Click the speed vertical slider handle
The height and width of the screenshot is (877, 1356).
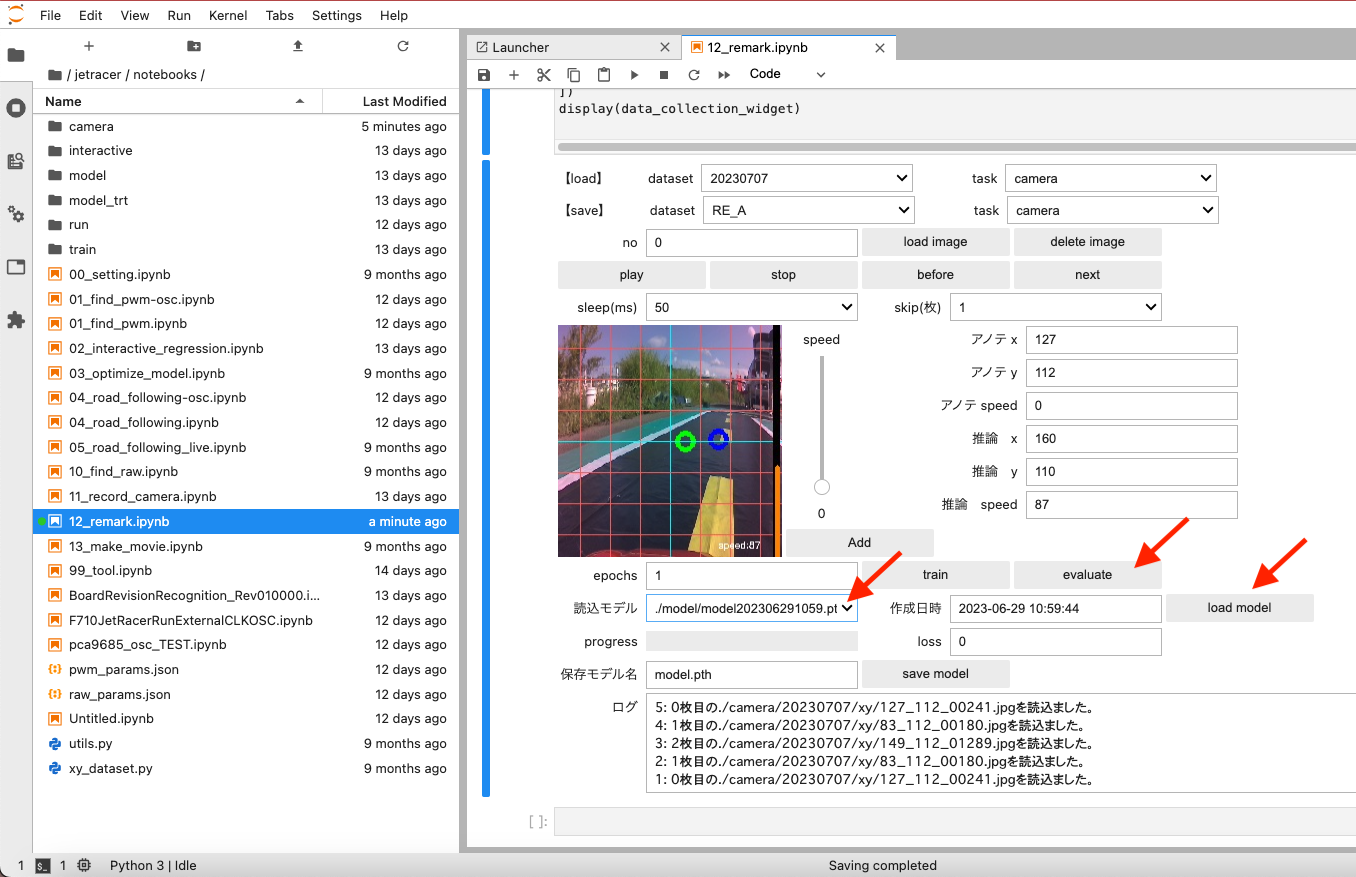(822, 488)
